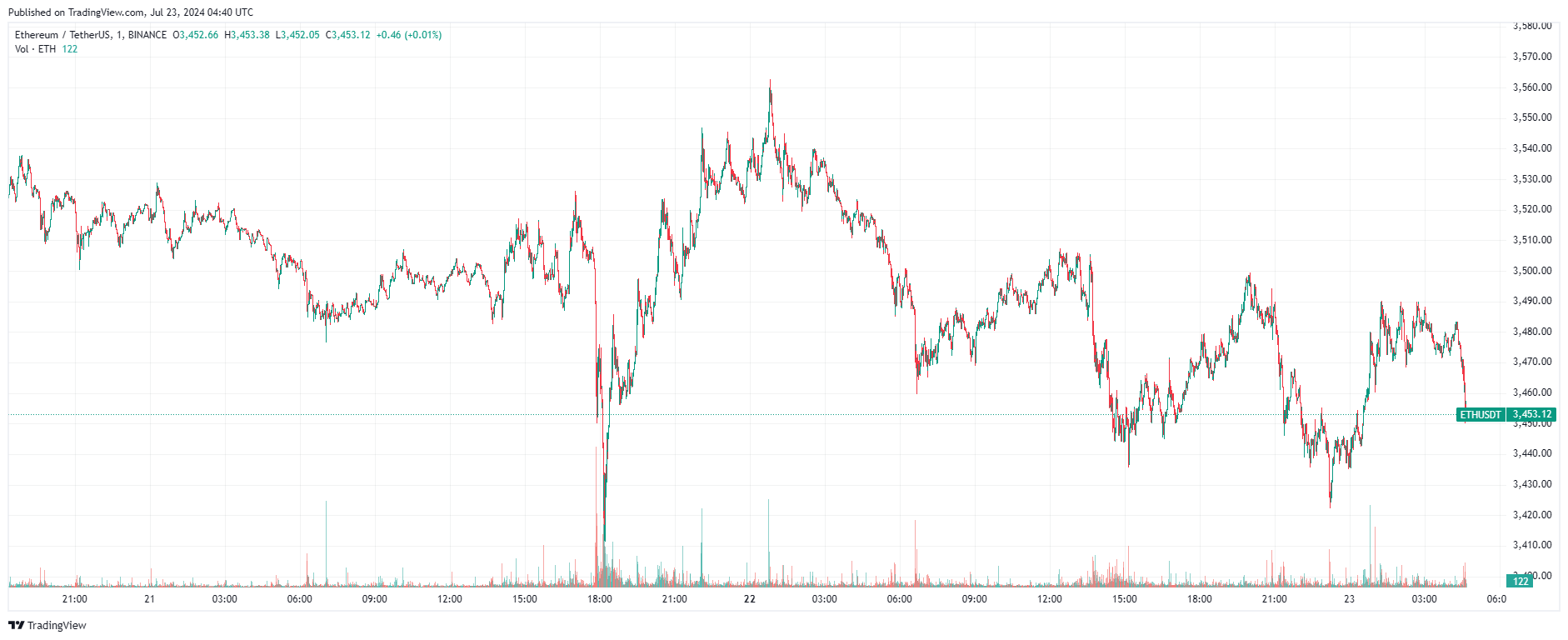Click the green ETHUSDT price line label

pos(1481,414)
